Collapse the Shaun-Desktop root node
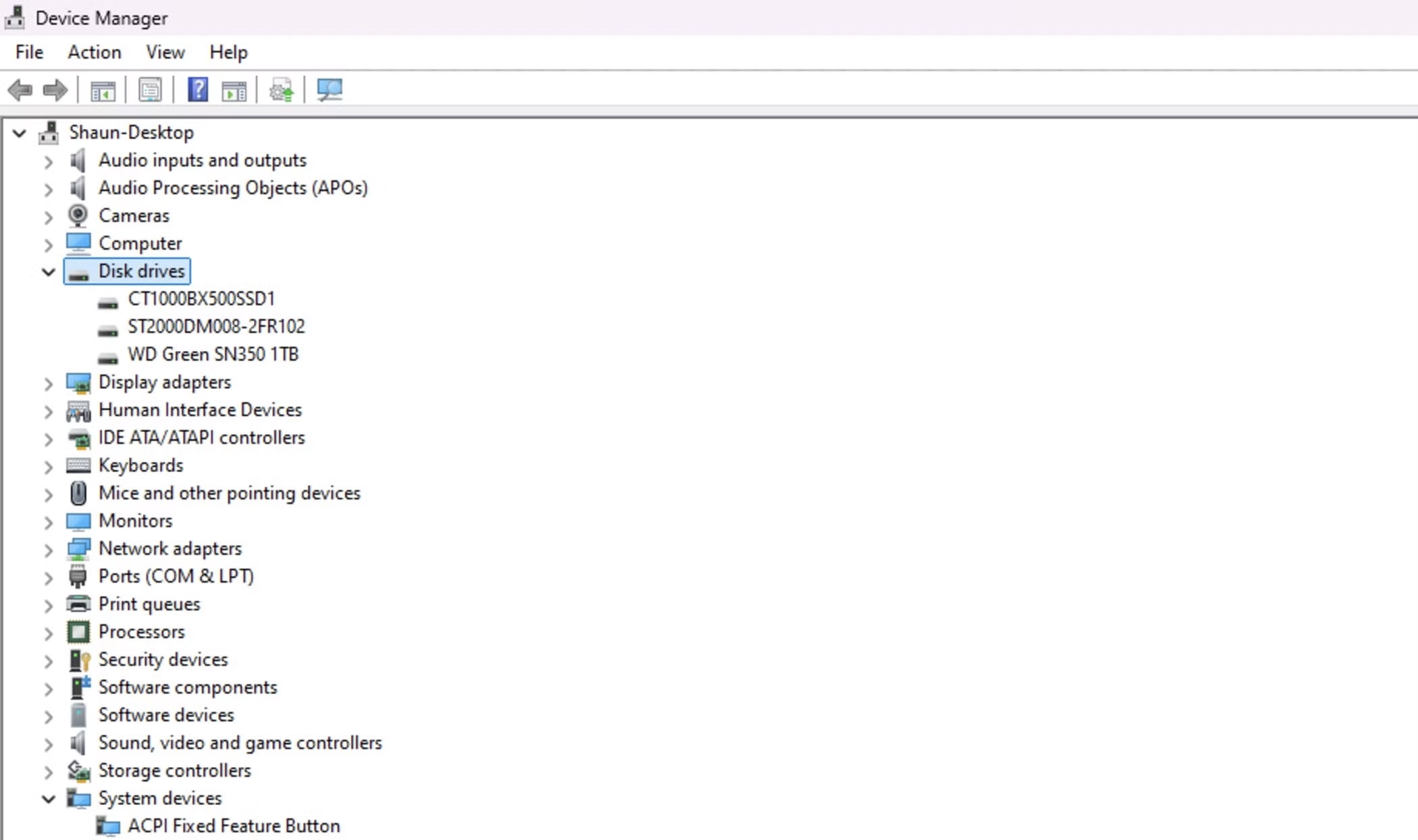This screenshot has width=1418, height=840. coord(20,133)
